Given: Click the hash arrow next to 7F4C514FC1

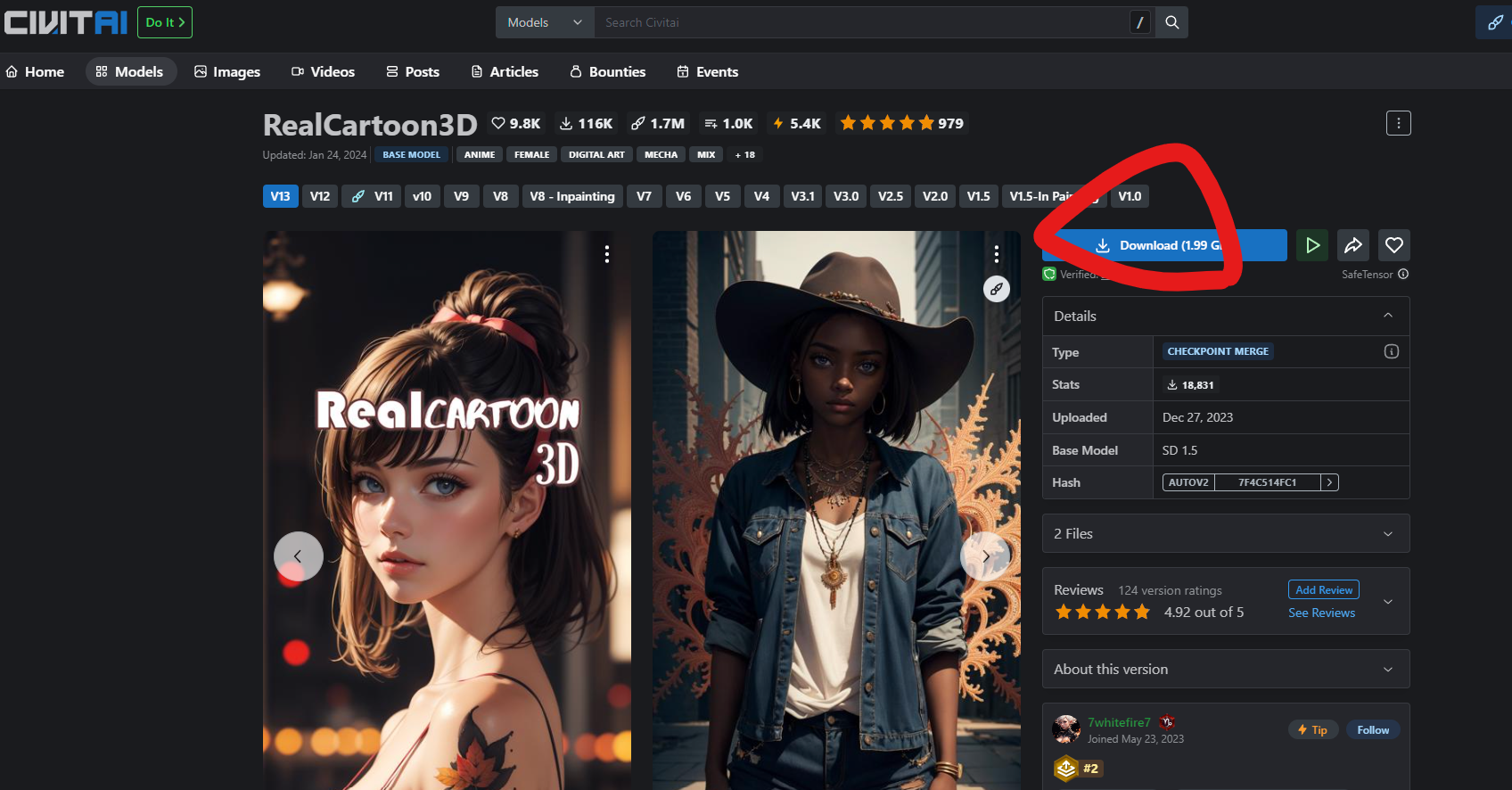Looking at the screenshot, I should coord(1329,482).
